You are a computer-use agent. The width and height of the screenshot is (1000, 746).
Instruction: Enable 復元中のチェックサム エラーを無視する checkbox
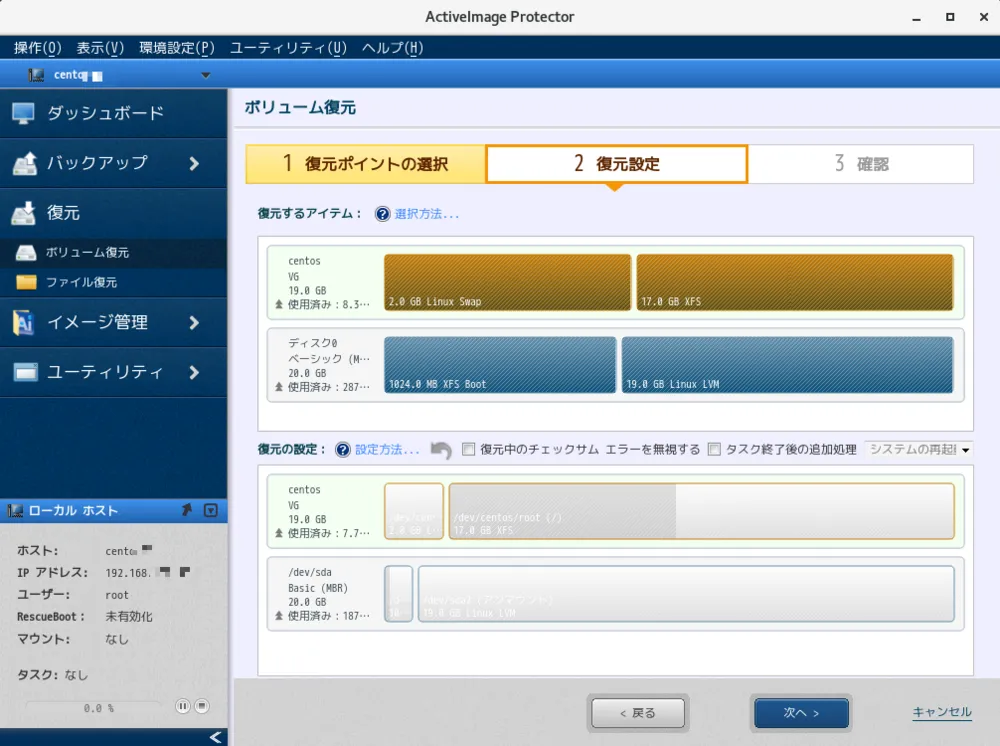pyautogui.click(x=468, y=449)
